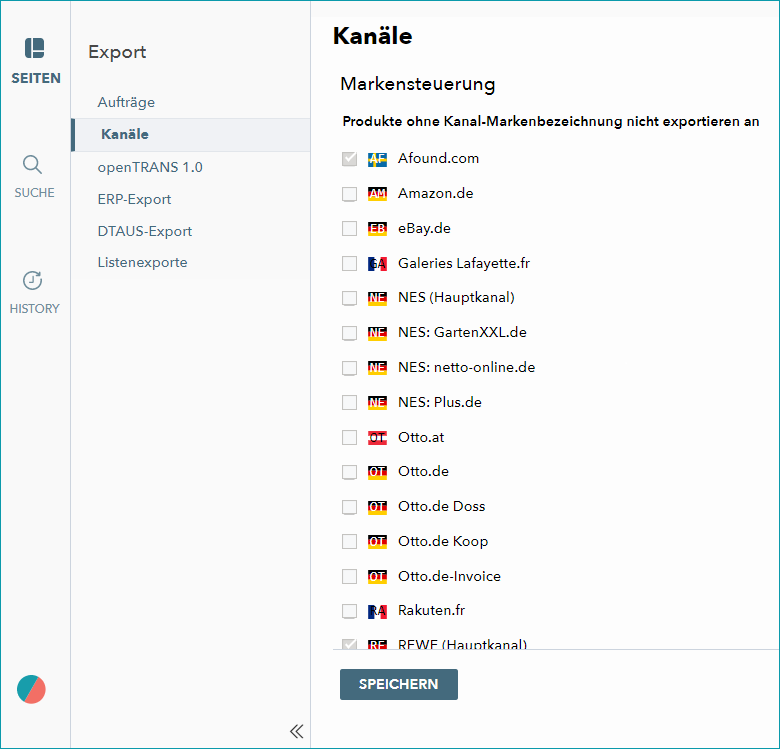Click the Galeries Lafayette GA flag icon

[377, 264]
